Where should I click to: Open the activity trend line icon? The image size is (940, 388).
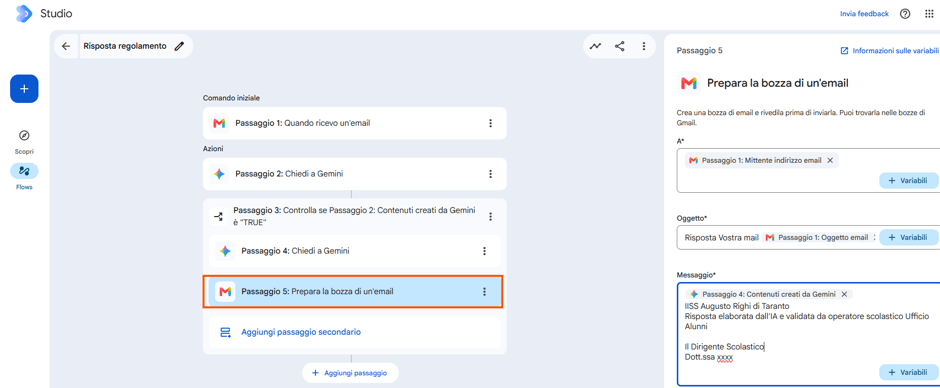[595, 46]
